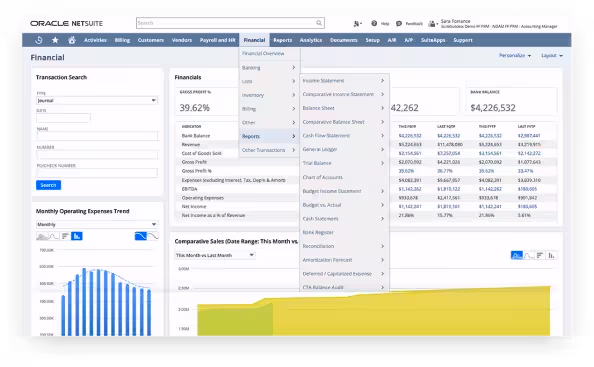Open the Documents menu
Image resolution: width=594 pixels, height=367 pixels.
tap(344, 40)
